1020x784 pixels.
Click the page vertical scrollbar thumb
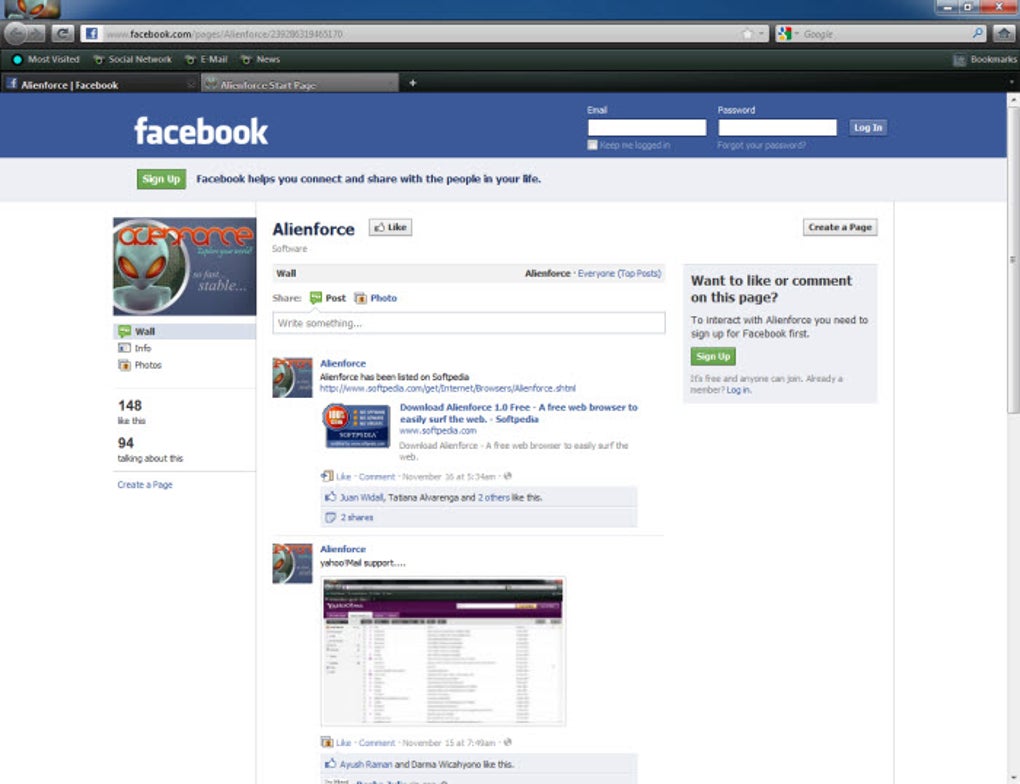pos(1013,259)
